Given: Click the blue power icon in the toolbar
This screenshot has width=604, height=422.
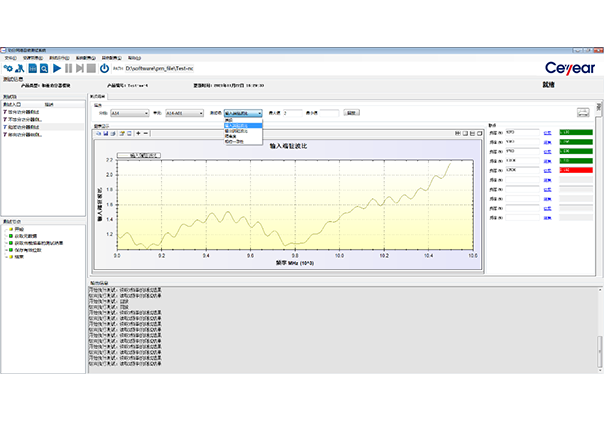Looking at the screenshot, I should click(104, 69).
